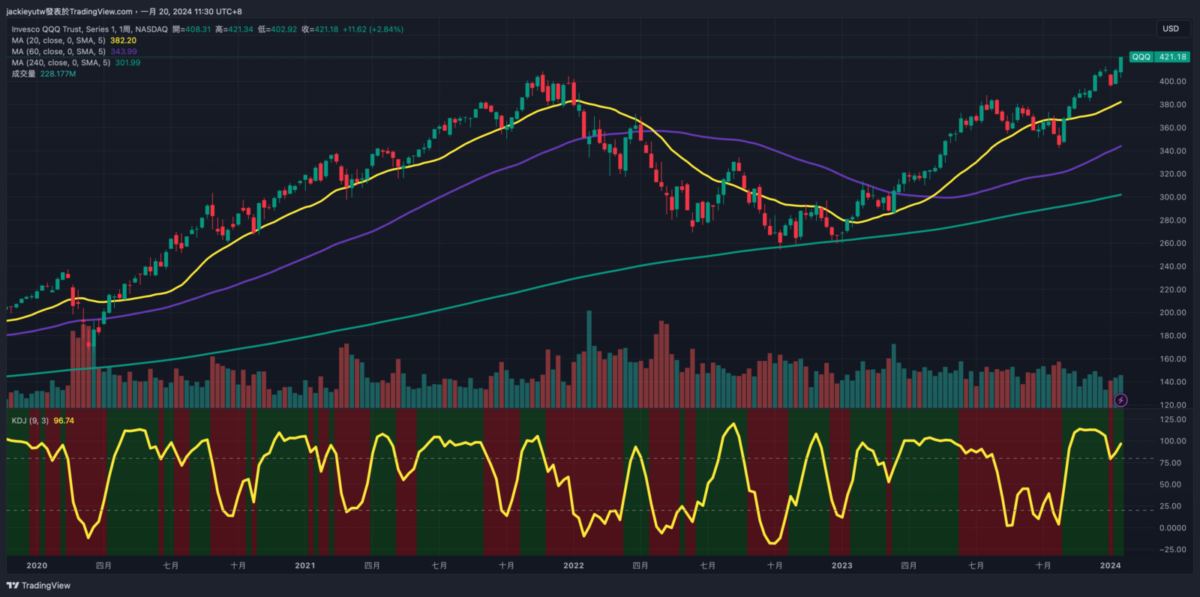Open the jackieyutw TradingView.com header link

point(68,10)
